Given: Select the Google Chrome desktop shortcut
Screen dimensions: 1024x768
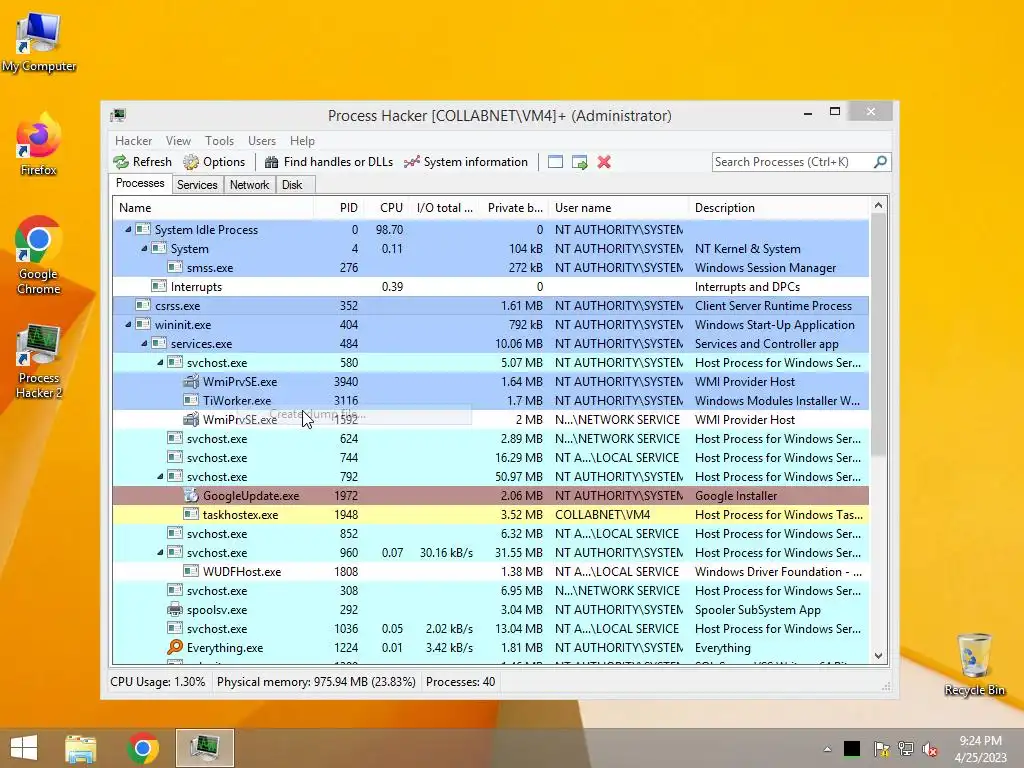Looking at the screenshot, I should tap(39, 256).
